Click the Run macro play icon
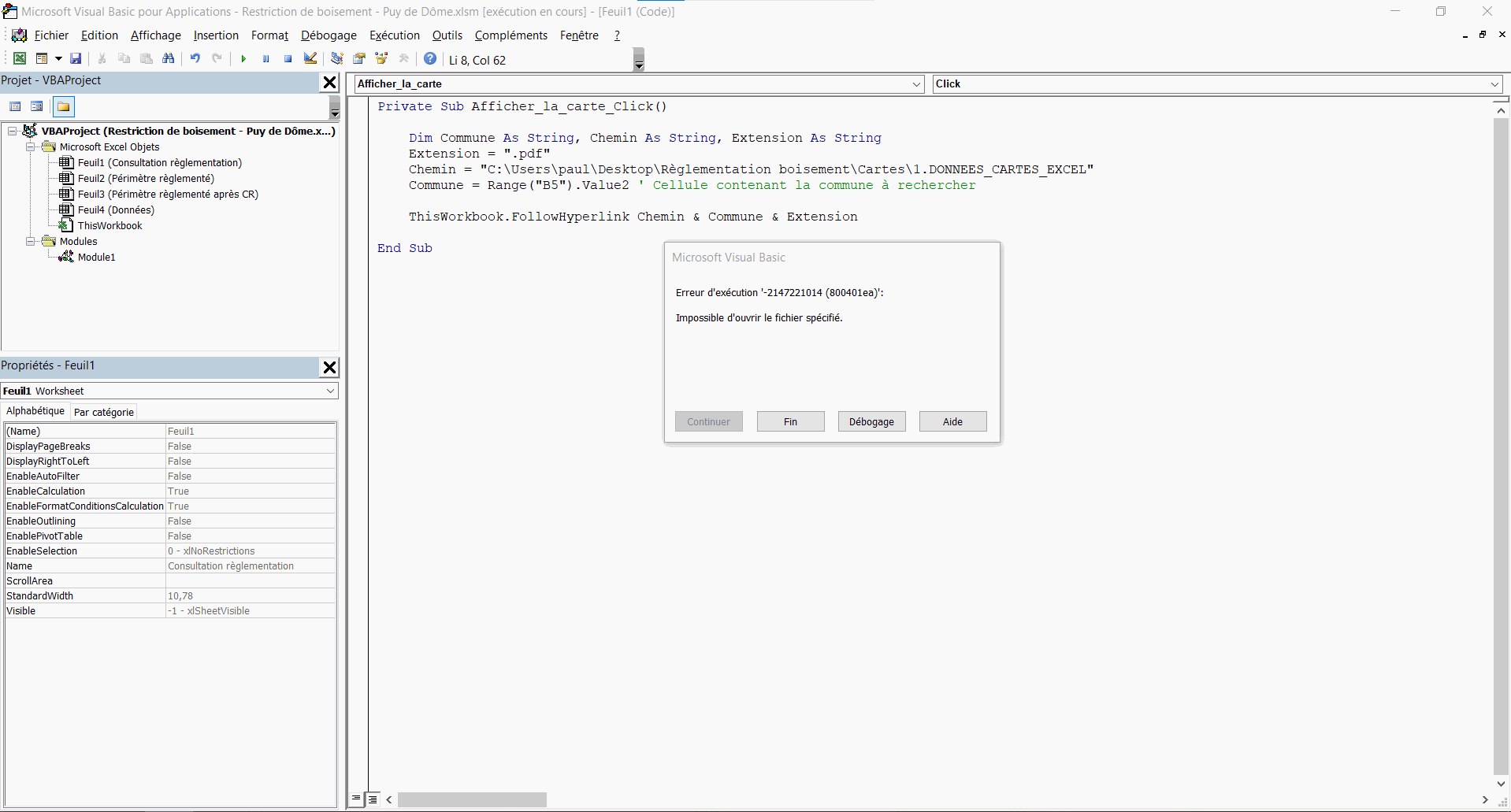 (x=243, y=59)
